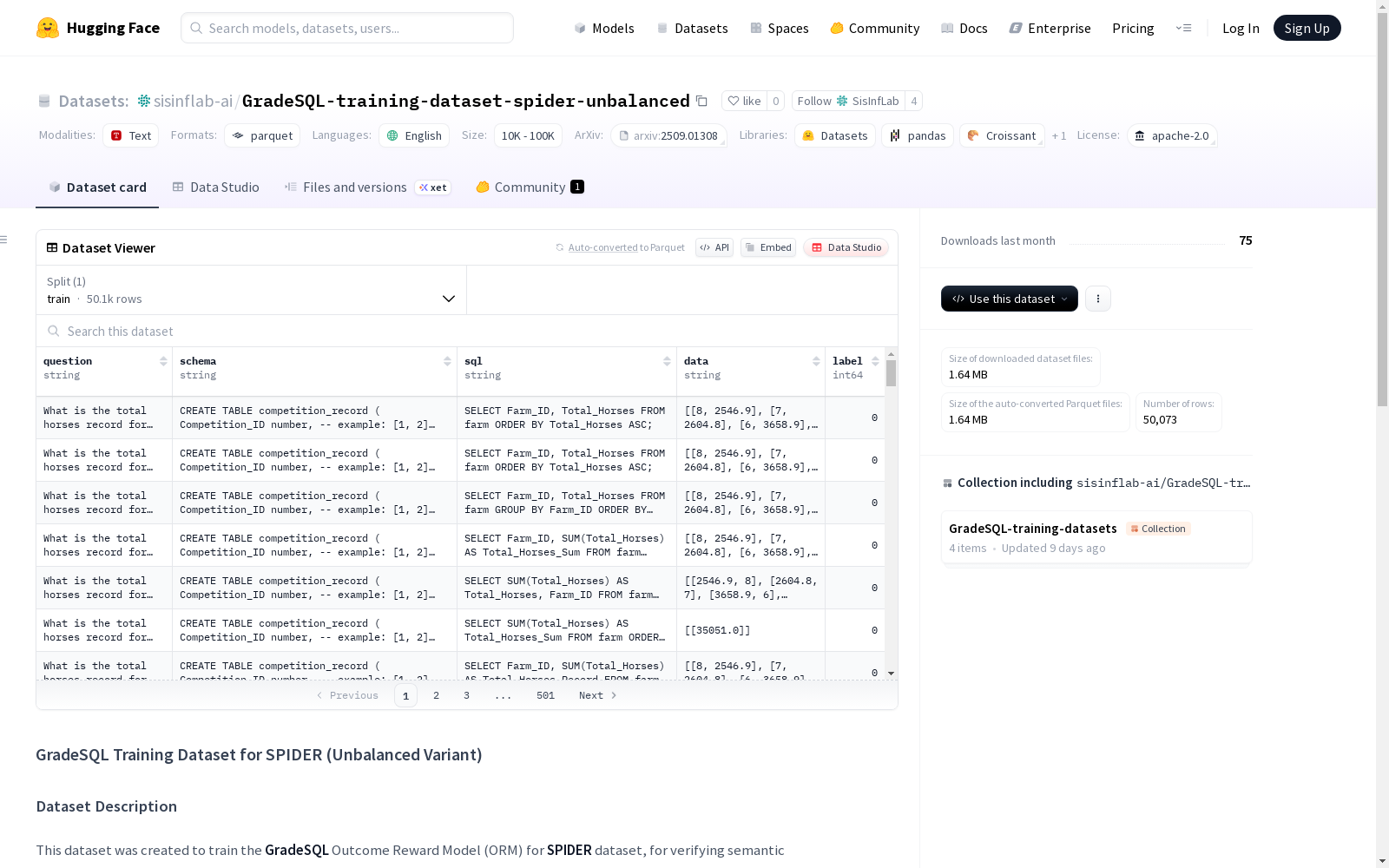Open Enterprise in the top navigation
Screen dimensions: 1389x868
point(1050,28)
